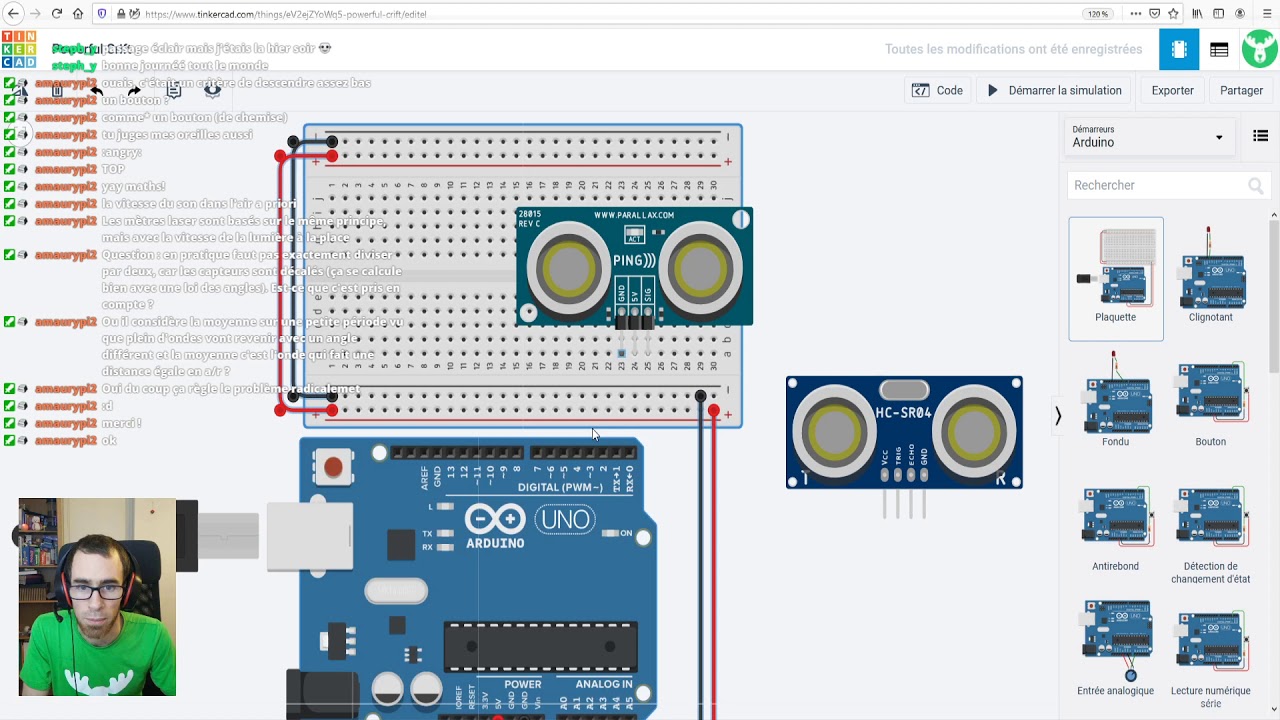The height and width of the screenshot is (720, 1280).
Task: Click the Tinkercad logo
Action: 19,49
